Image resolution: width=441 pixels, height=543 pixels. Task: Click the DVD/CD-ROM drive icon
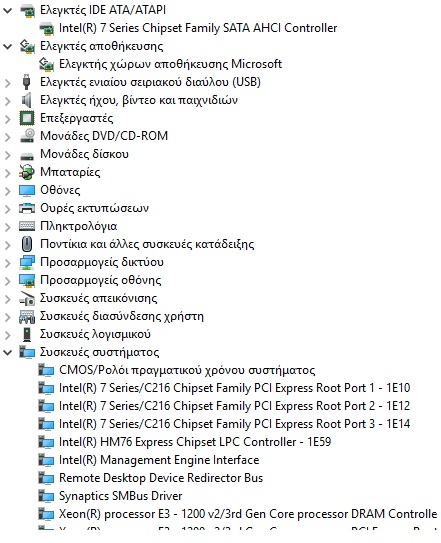(x=27, y=136)
